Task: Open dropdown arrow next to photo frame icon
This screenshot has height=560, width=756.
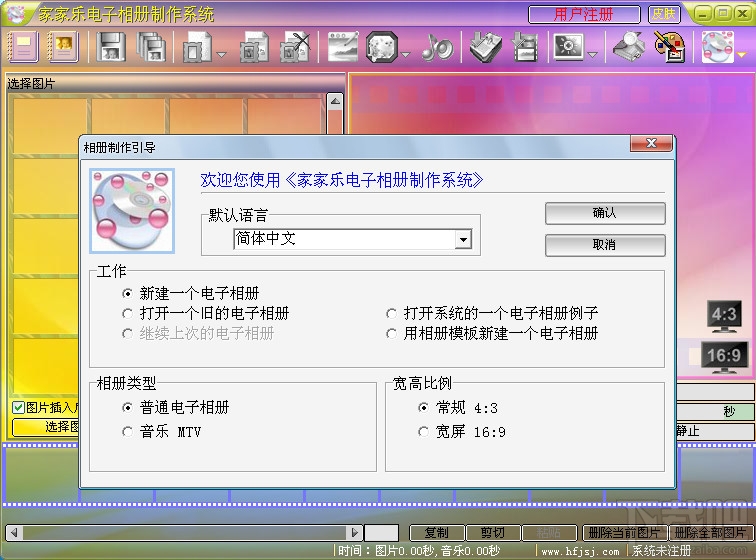Action: coord(405,55)
